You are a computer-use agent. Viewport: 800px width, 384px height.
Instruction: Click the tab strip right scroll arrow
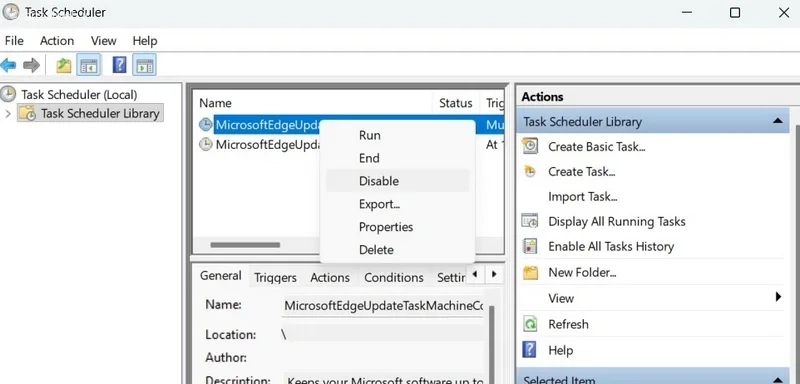494,274
